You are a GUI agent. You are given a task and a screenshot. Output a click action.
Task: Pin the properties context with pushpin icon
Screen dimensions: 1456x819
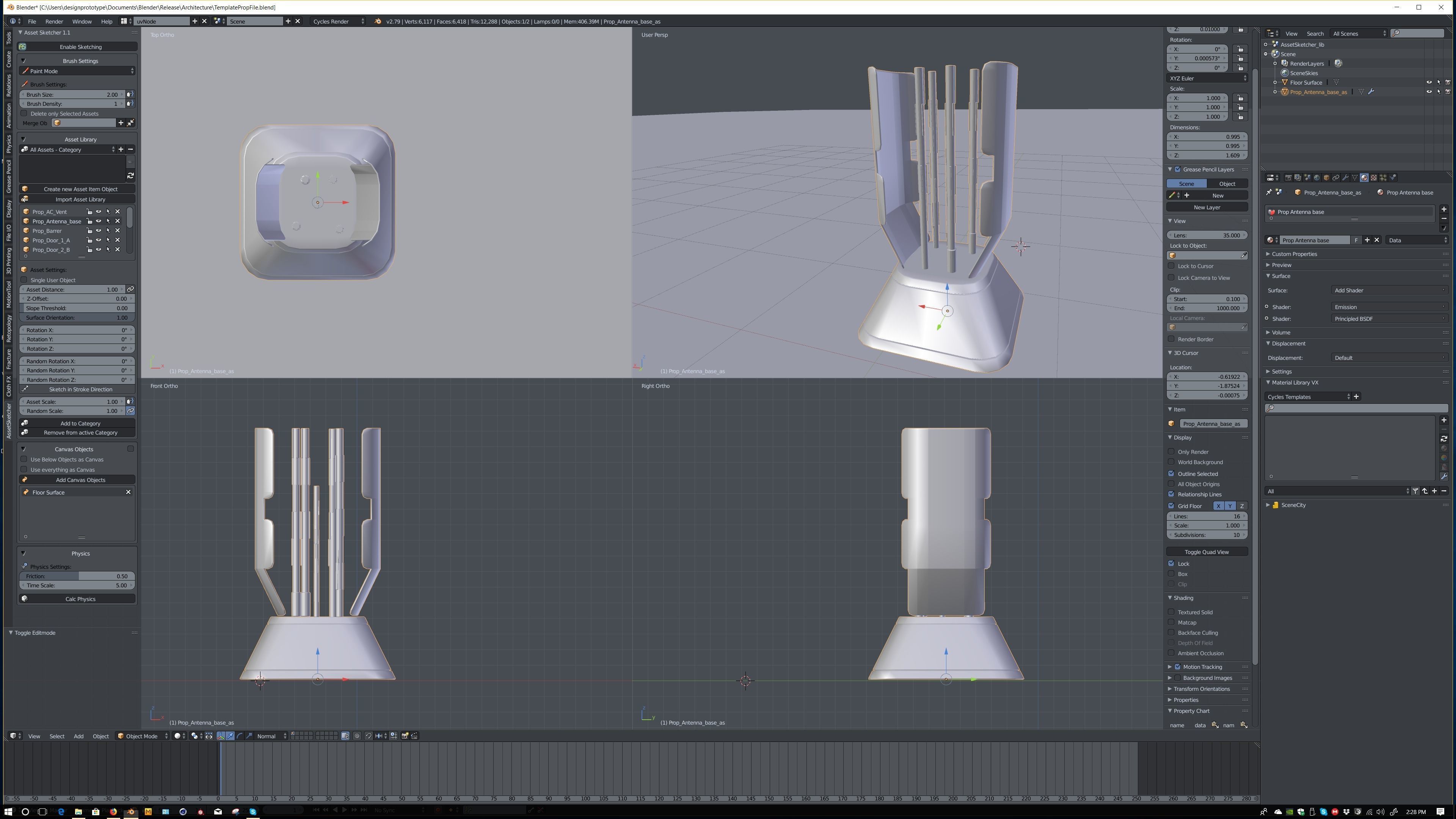[1269, 192]
